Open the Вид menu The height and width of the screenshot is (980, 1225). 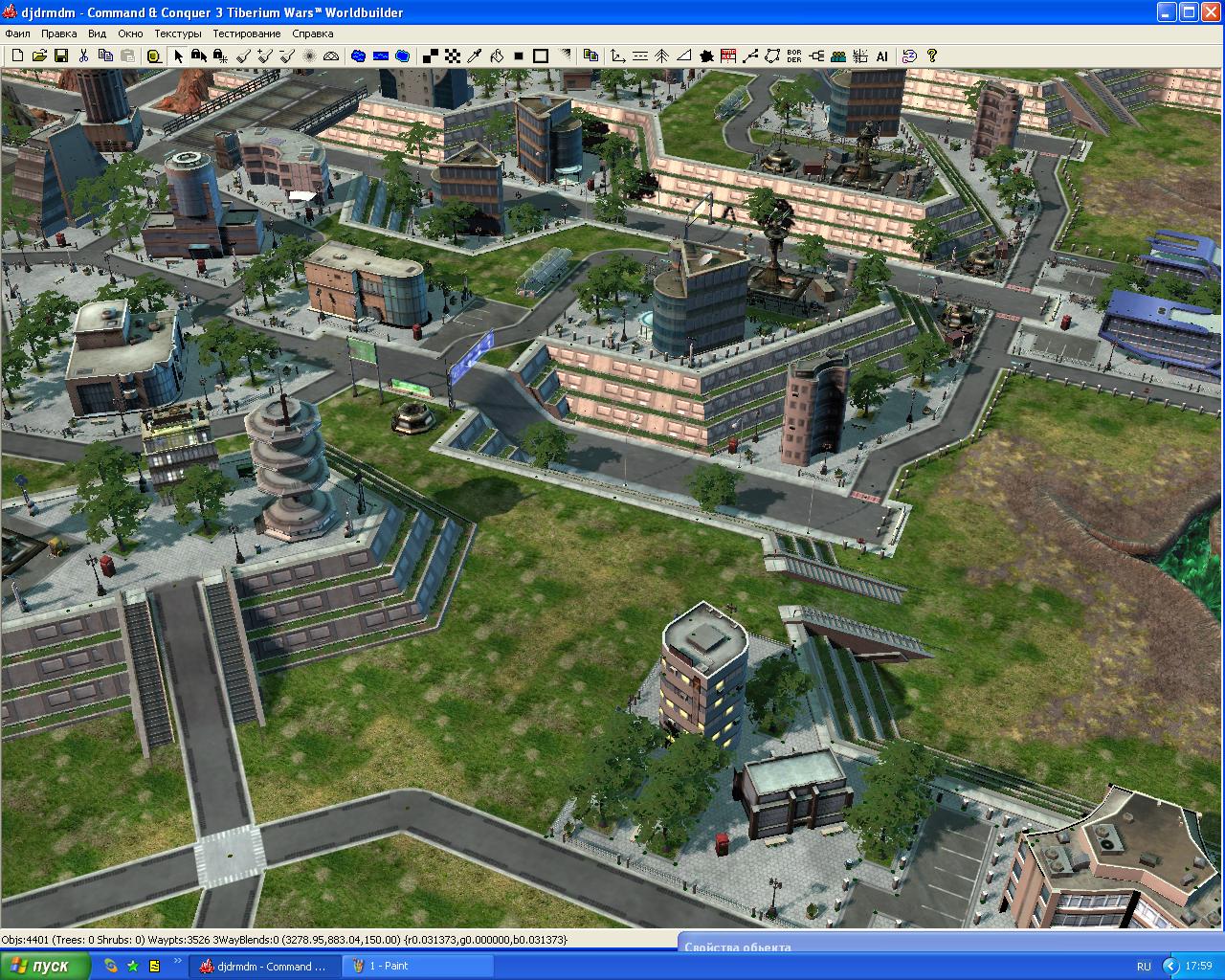tap(98, 33)
